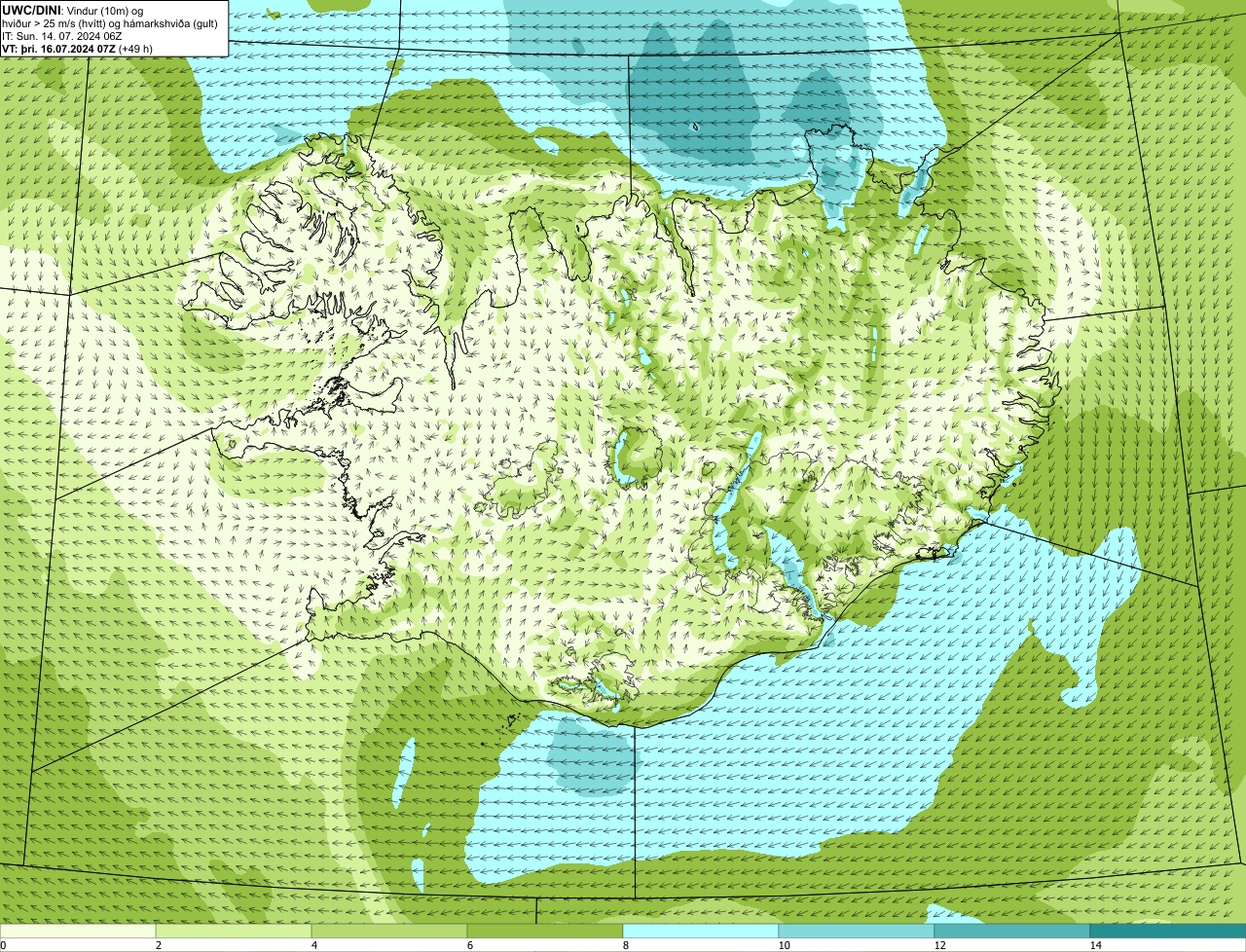Viewport: 1246px width, 952px height.
Task: Click the '6' label on the color scale
Action: pyautogui.click(x=468, y=945)
